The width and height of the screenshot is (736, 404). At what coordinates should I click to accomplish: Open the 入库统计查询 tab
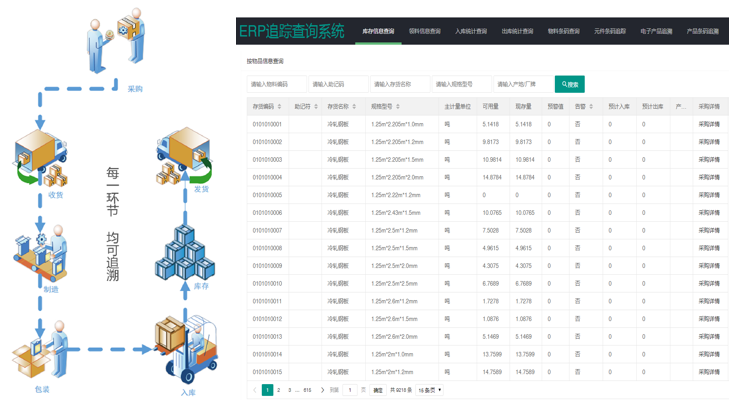tap(471, 31)
